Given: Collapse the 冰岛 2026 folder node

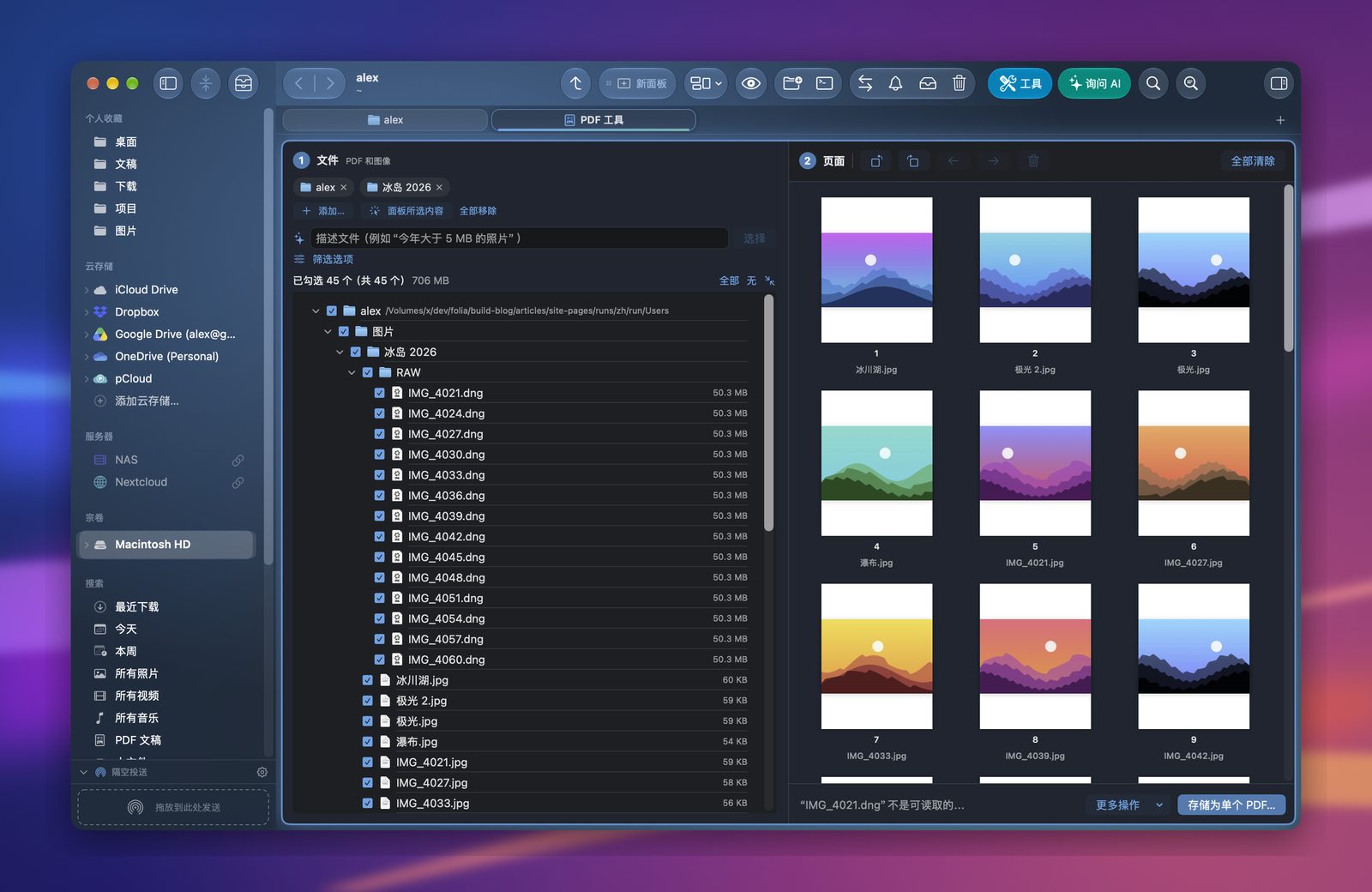Looking at the screenshot, I should (340, 352).
